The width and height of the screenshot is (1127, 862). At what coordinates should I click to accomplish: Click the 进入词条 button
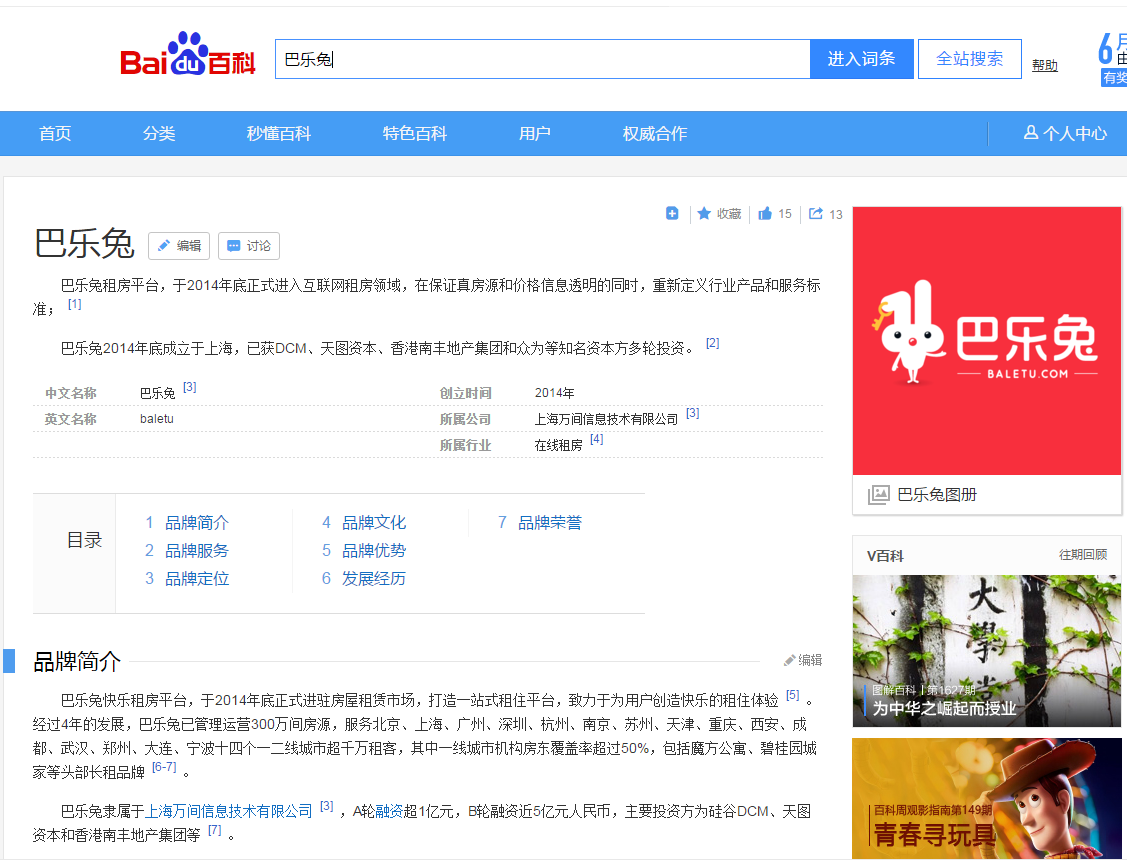pyautogui.click(x=862, y=59)
